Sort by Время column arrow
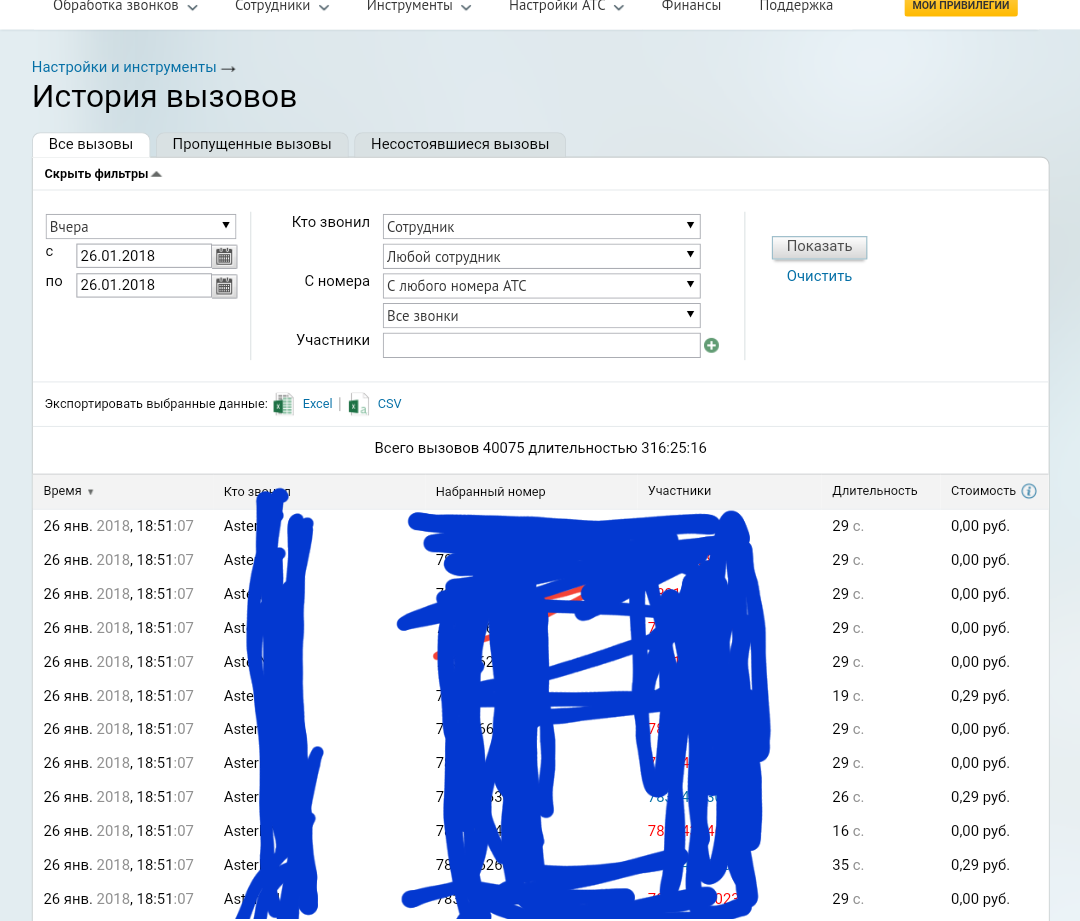This screenshot has height=921, width=1080. point(91,492)
